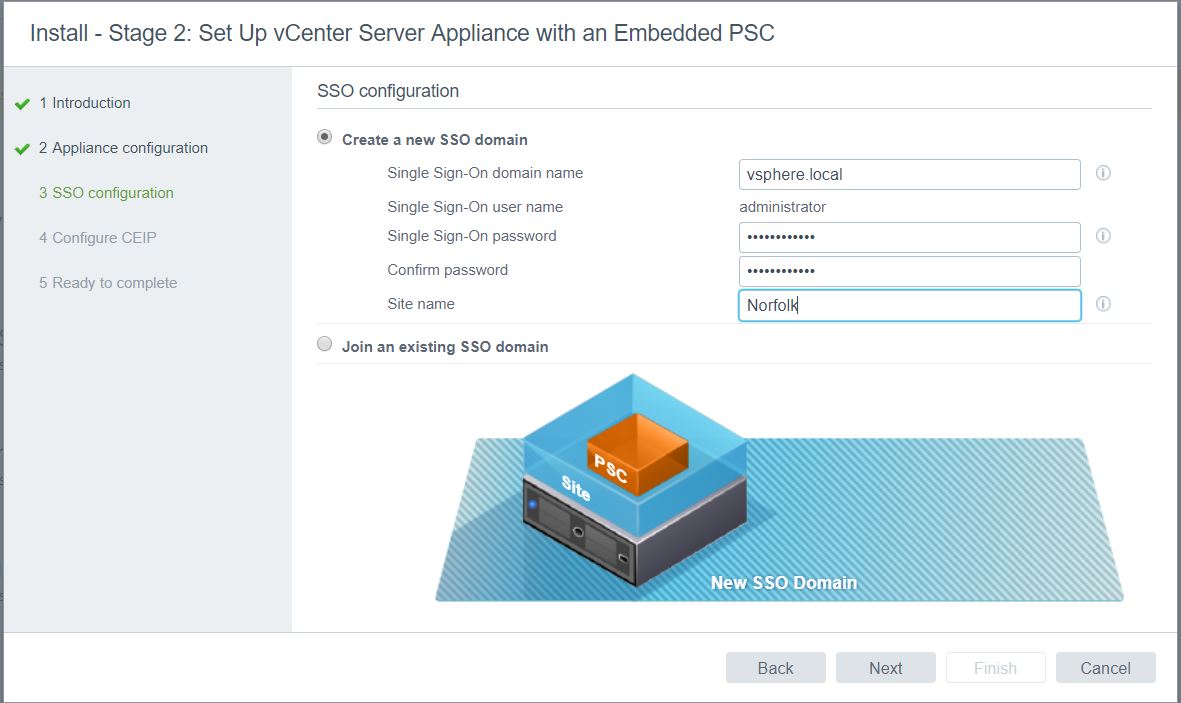The image size is (1181, 703).
Task: Click the PSC and Site diagram illustration
Action: pos(780,488)
